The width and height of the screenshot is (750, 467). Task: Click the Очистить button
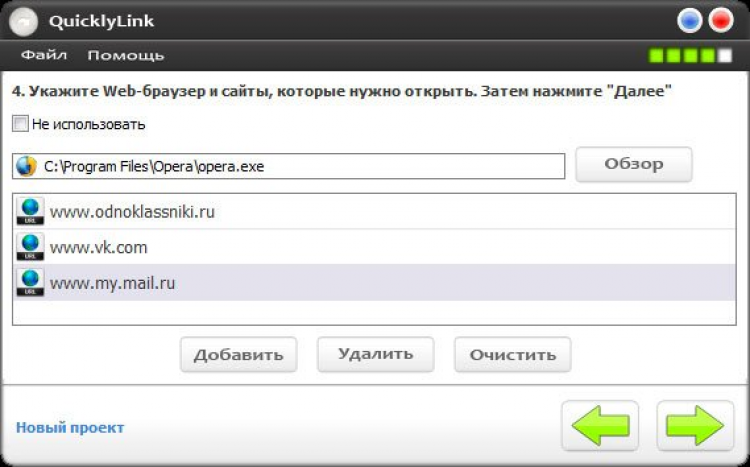(513, 355)
